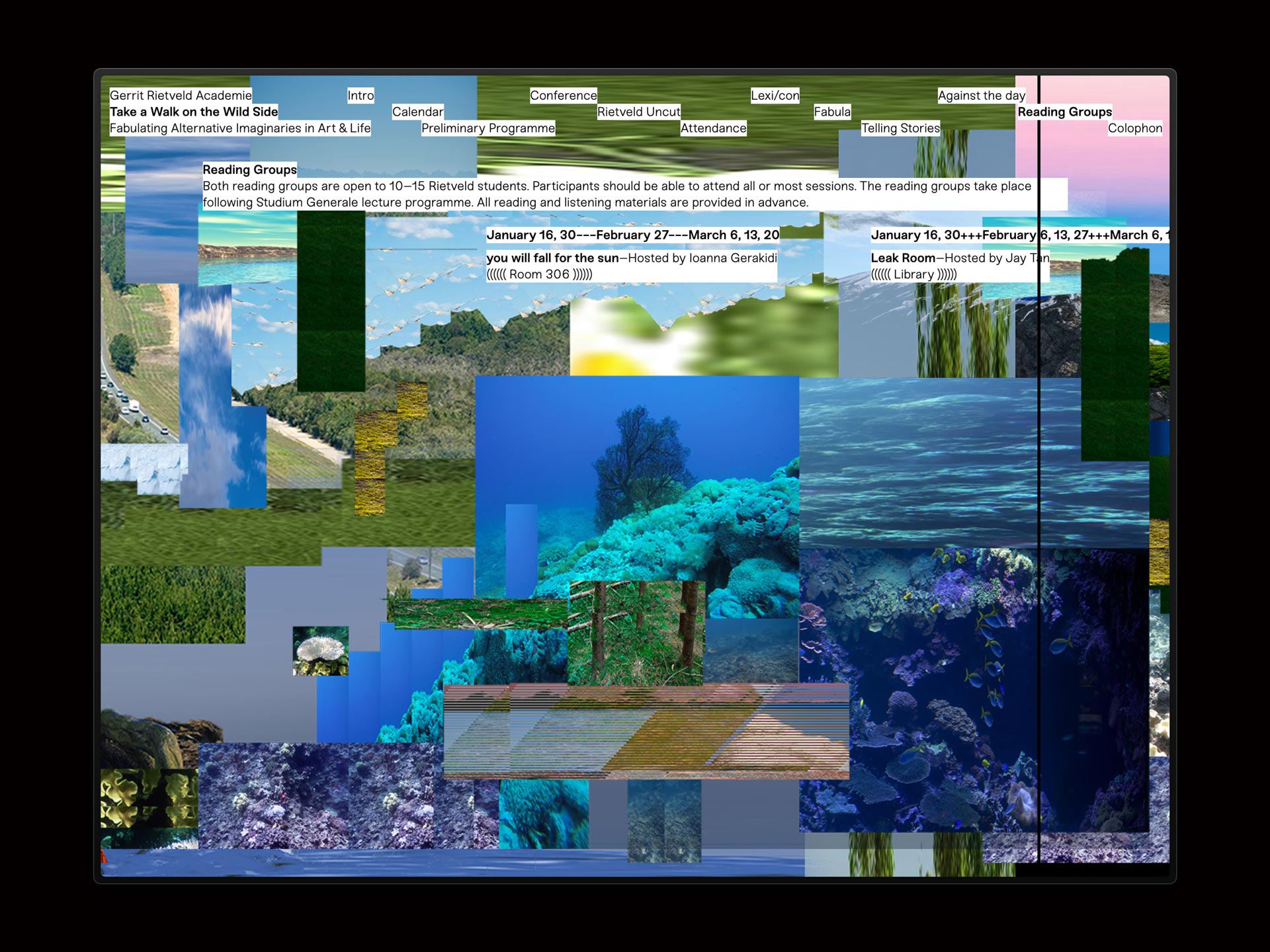Go to the Rietveld Uncut section
Image resolution: width=1270 pixels, height=952 pixels.
pos(638,112)
